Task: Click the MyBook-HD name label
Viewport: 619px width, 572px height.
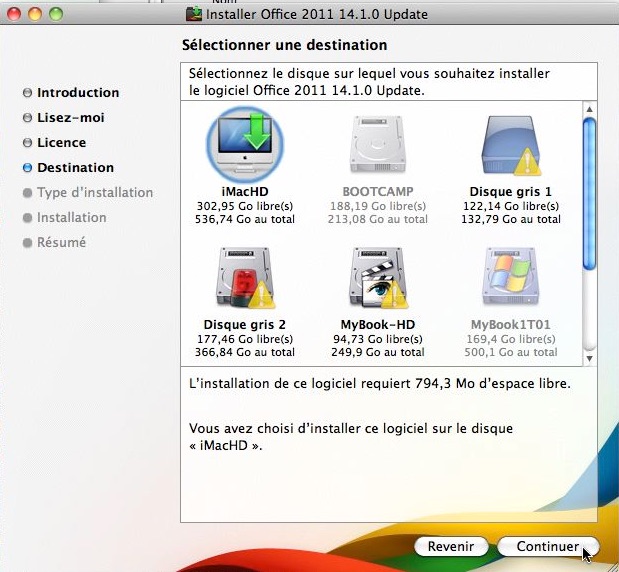Action: tap(378, 325)
